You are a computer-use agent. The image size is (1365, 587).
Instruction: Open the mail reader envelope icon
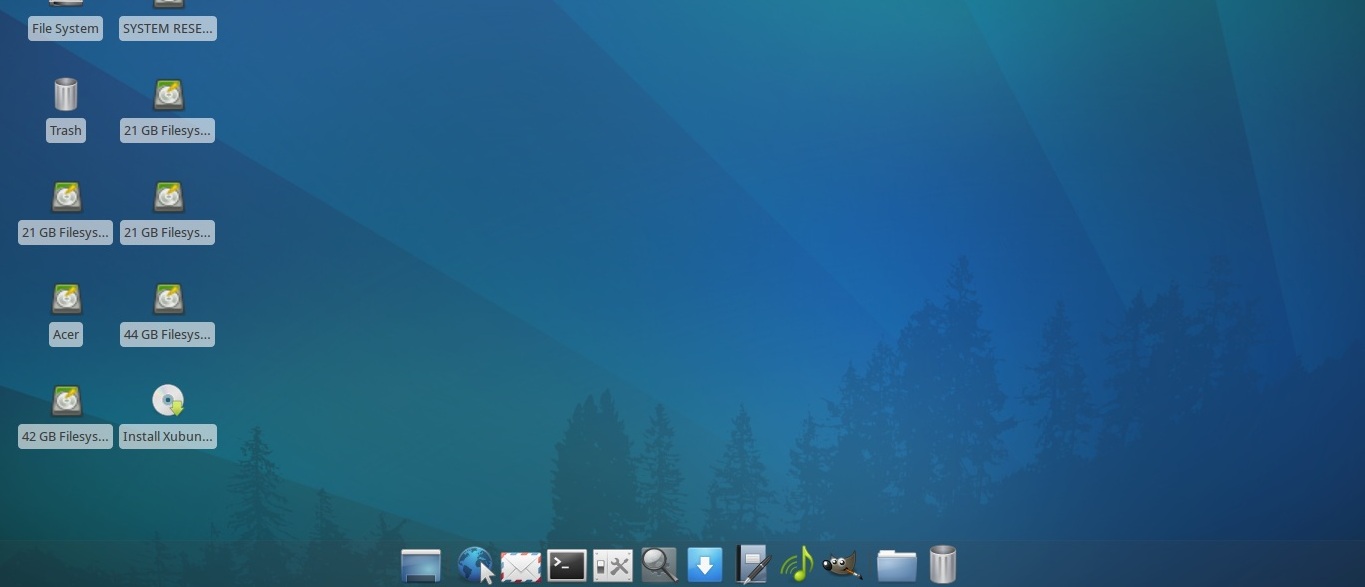pyautogui.click(x=520, y=567)
